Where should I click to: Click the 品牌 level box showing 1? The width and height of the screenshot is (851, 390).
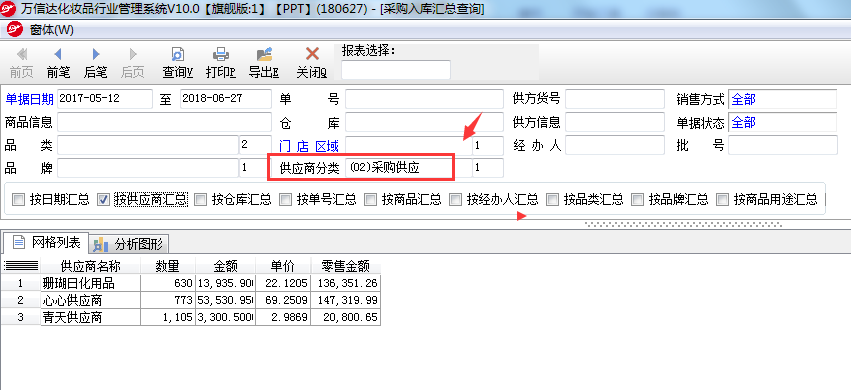click(x=255, y=168)
